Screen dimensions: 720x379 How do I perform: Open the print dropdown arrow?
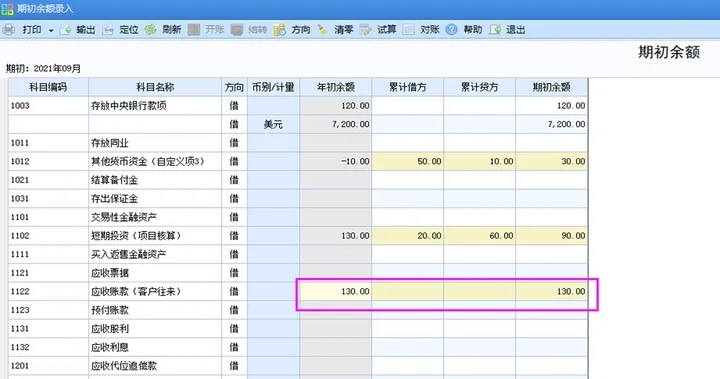click(x=51, y=30)
